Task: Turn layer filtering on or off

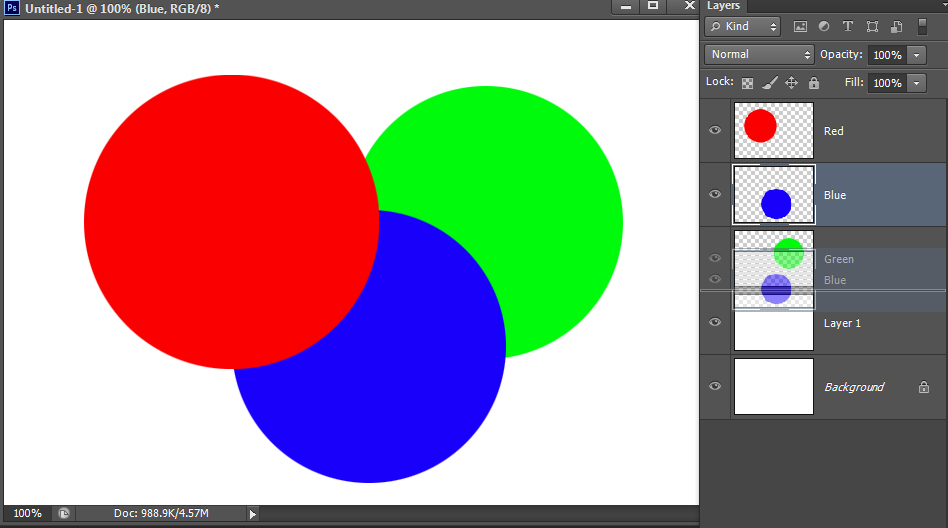Action: pyautogui.click(x=923, y=27)
